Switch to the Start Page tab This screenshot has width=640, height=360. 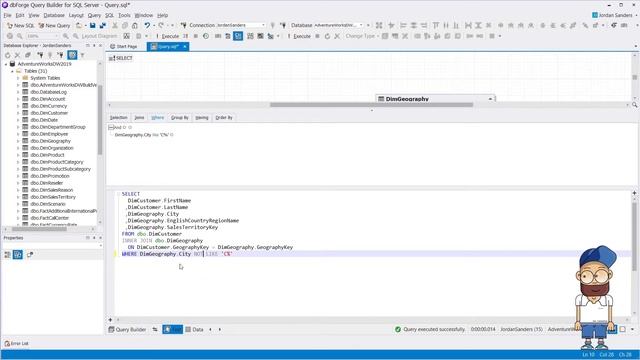point(124,47)
